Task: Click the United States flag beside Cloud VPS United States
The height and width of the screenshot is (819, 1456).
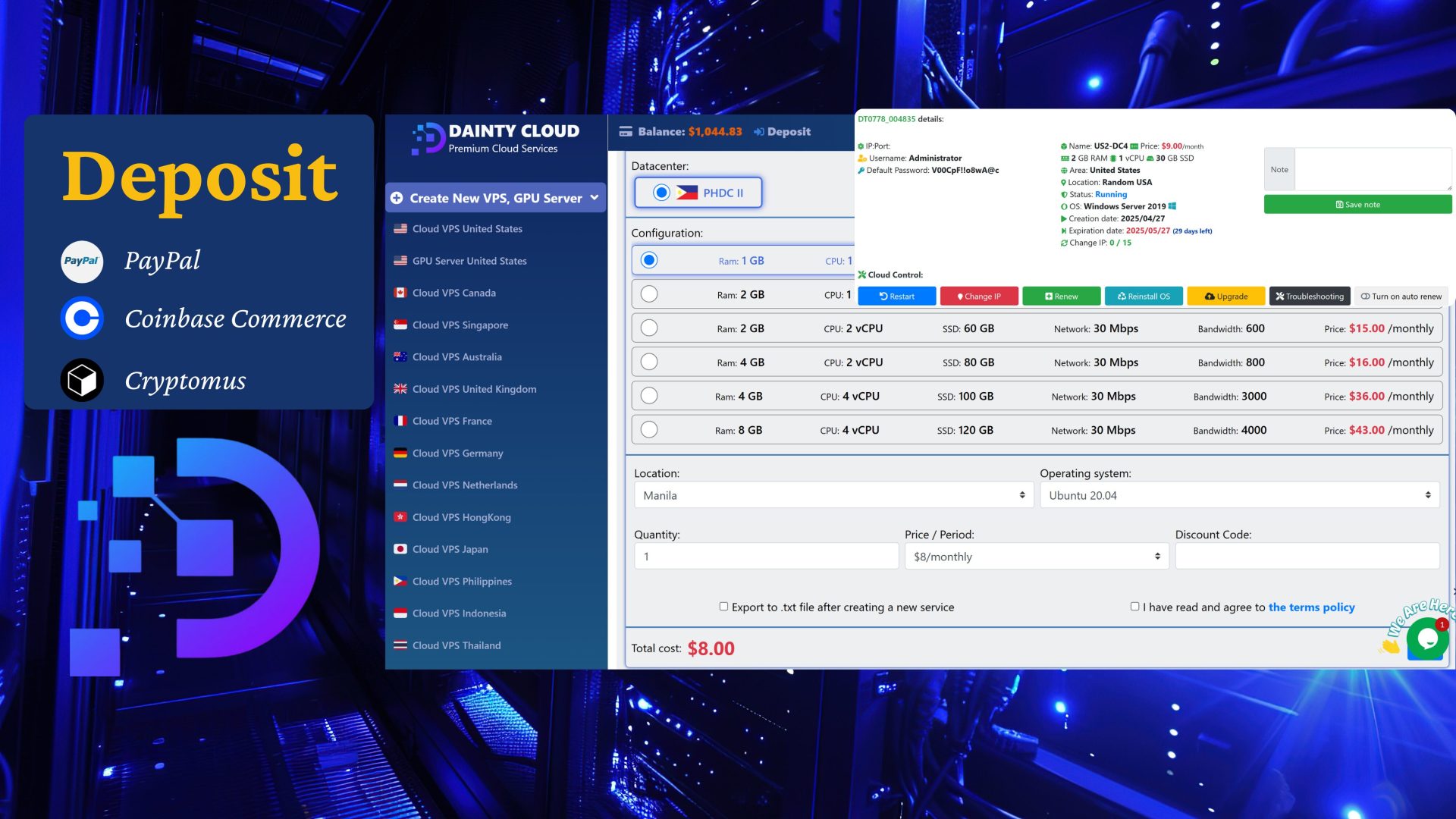Action: coord(400,228)
